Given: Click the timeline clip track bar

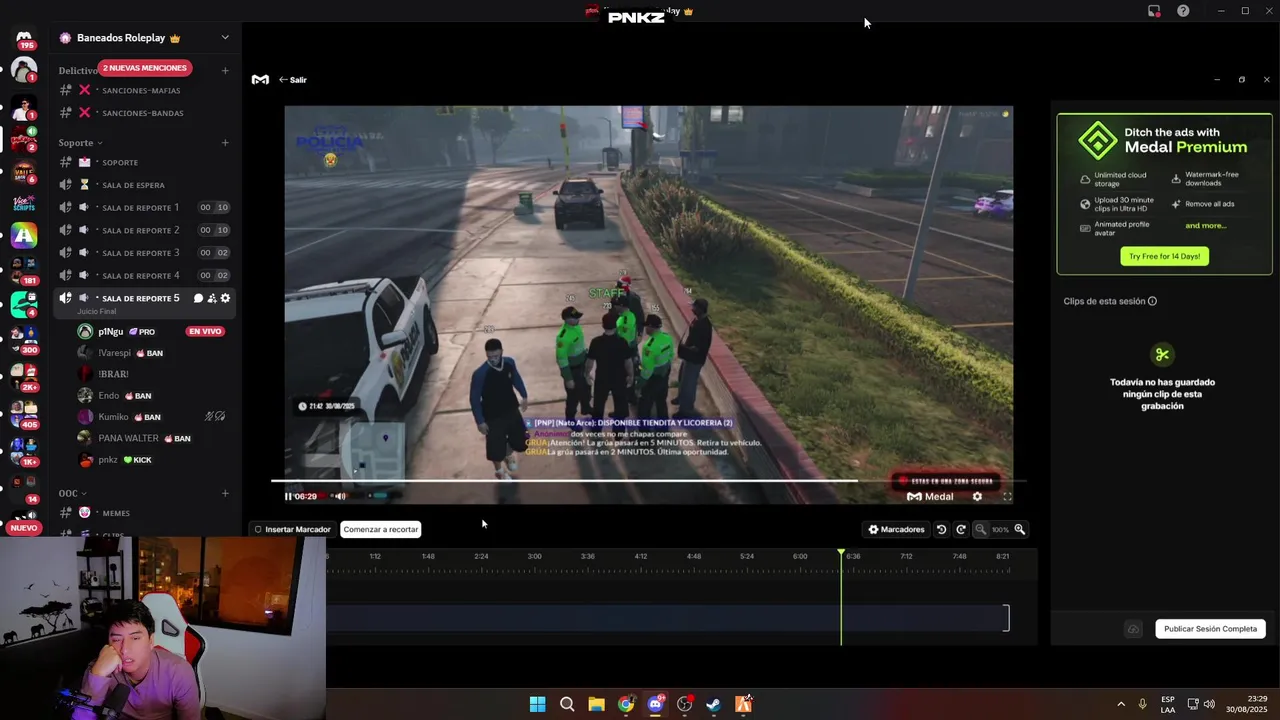Looking at the screenshot, I should pos(667,618).
